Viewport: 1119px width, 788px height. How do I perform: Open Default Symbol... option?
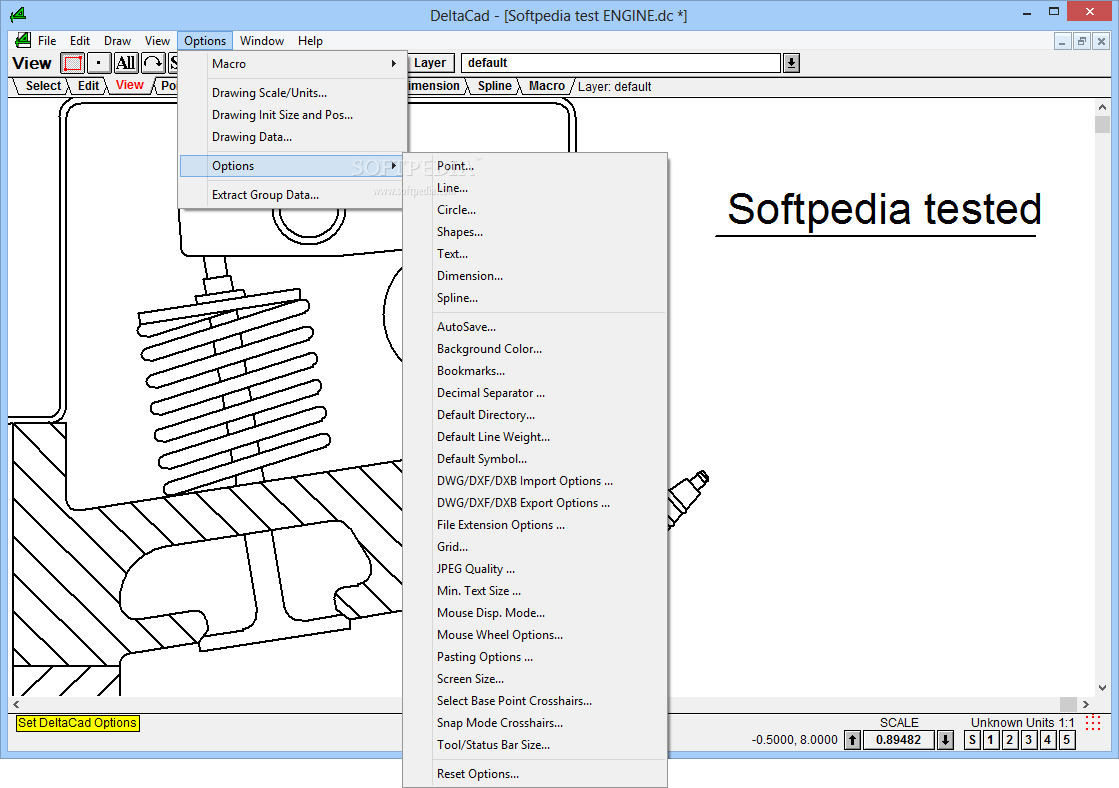click(535, 459)
